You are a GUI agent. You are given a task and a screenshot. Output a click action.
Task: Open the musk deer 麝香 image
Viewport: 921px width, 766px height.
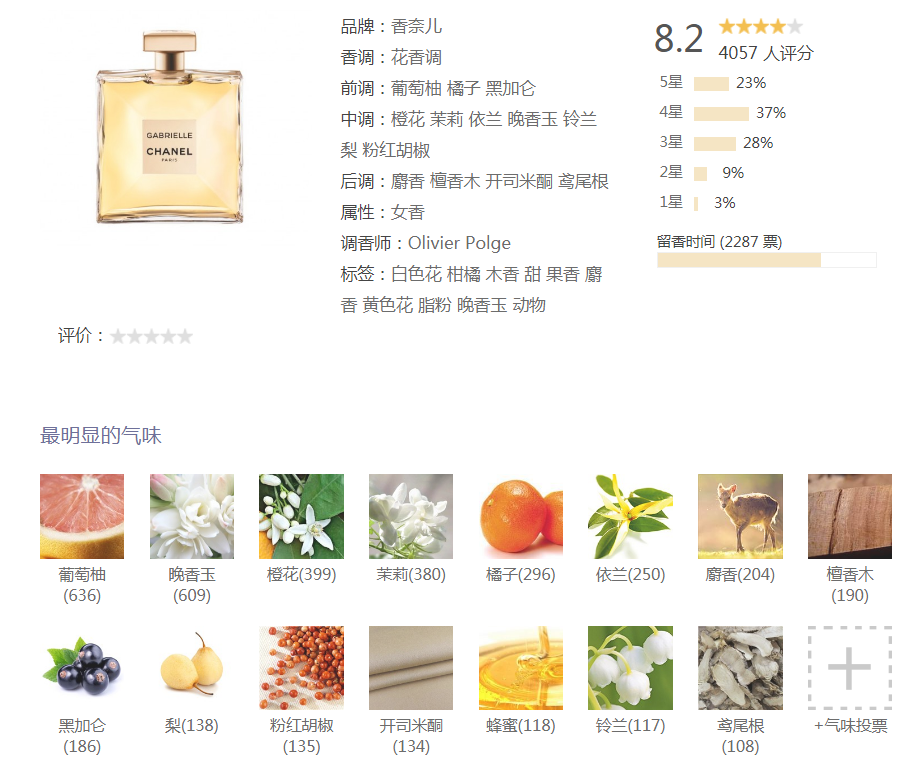(x=740, y=516)
